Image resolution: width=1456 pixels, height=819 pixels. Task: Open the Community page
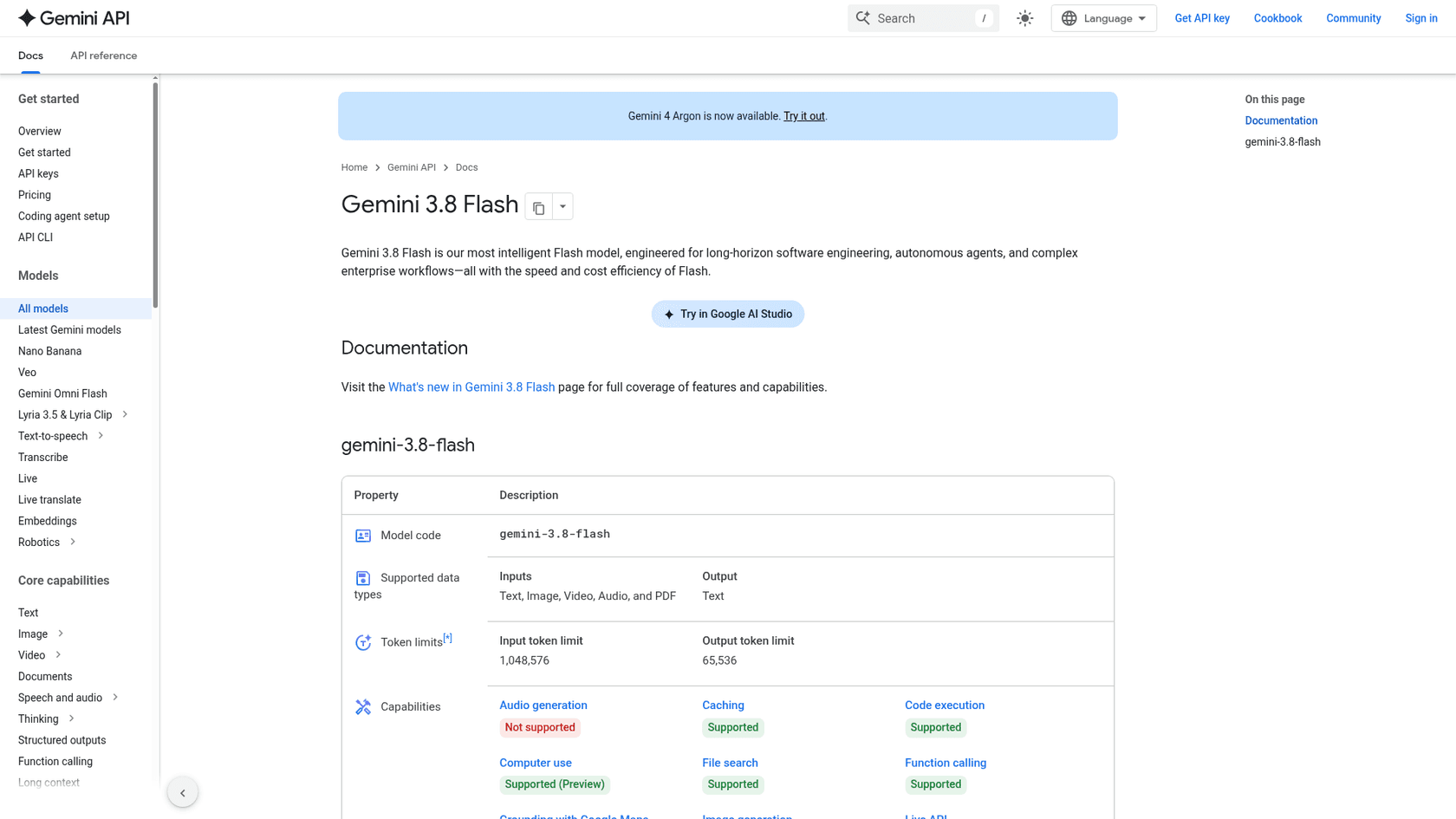click(x=1353, y=18)
